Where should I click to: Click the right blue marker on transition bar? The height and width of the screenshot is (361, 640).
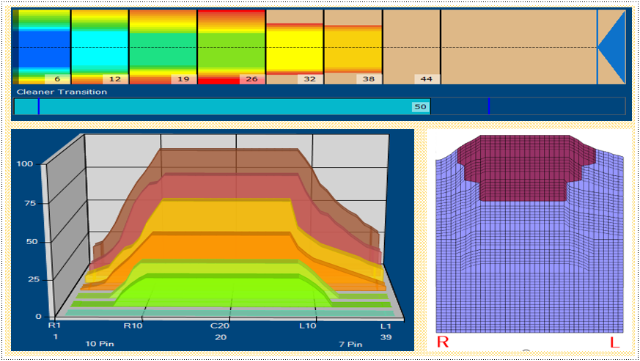coord(489,106)
